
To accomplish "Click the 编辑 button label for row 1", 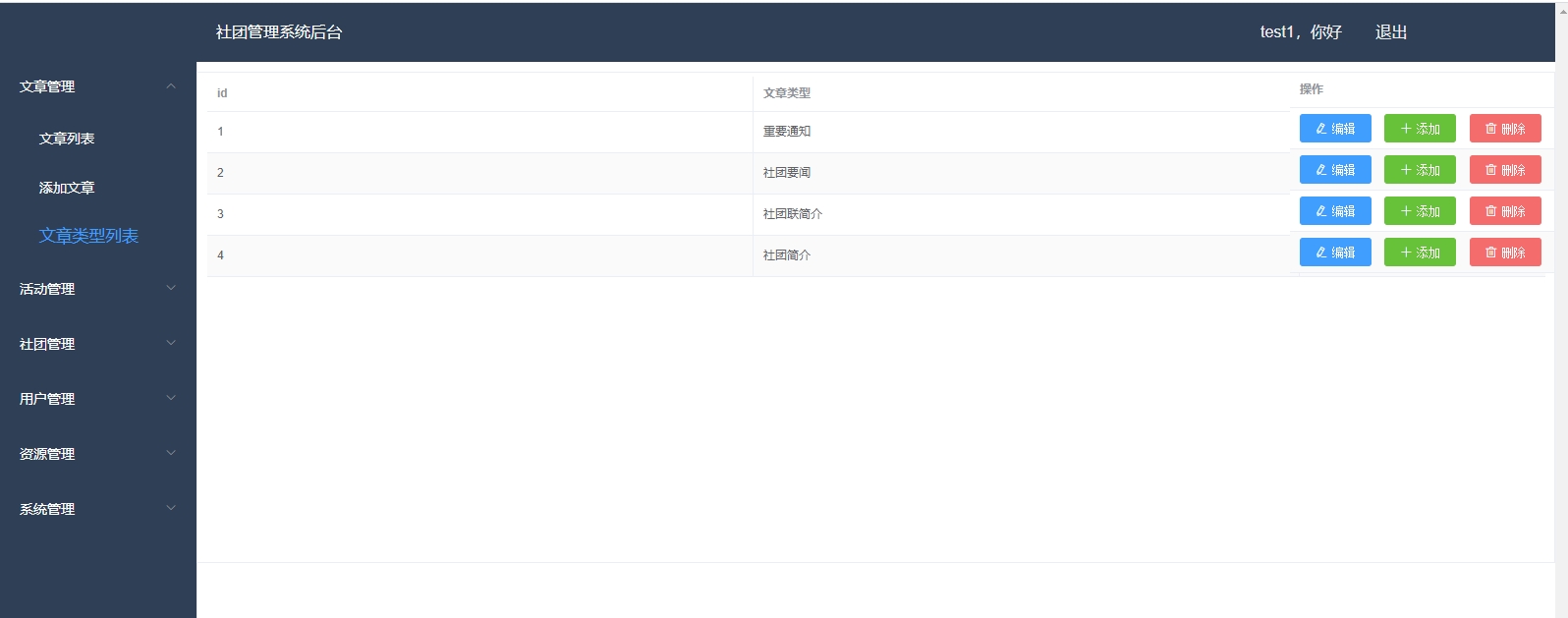I will (x=1343, y=129).
